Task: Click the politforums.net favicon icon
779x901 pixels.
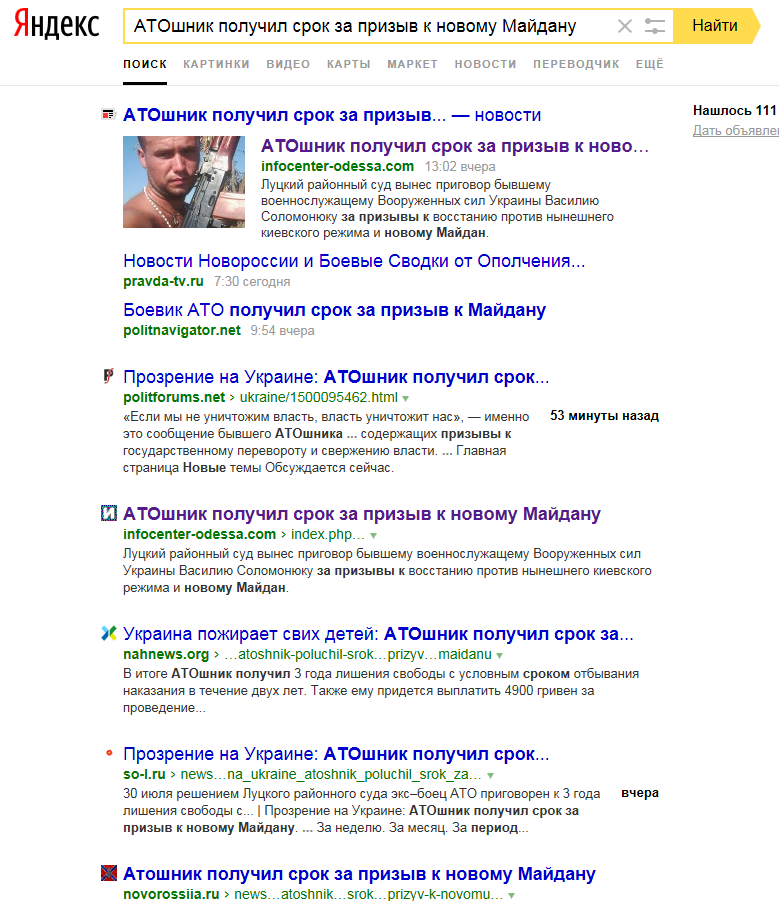Action: (109, 376)
